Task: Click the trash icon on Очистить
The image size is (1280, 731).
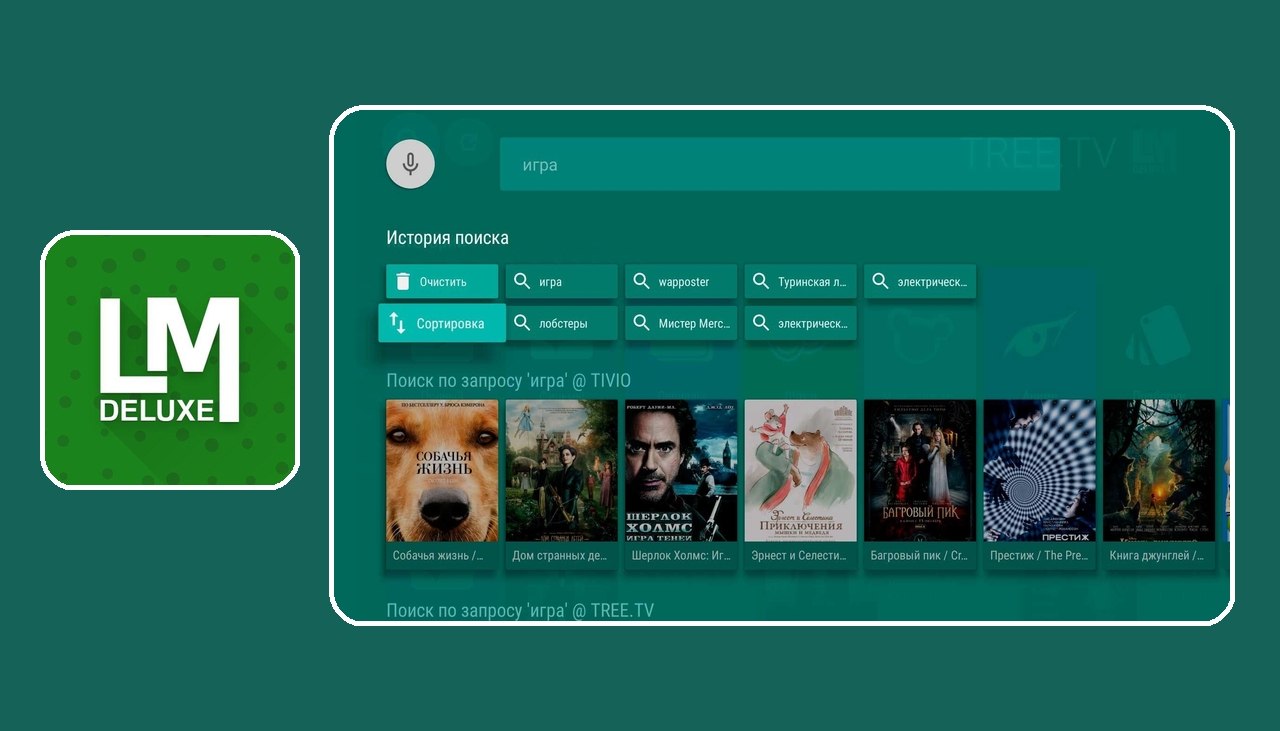Action: click(403, 282)
